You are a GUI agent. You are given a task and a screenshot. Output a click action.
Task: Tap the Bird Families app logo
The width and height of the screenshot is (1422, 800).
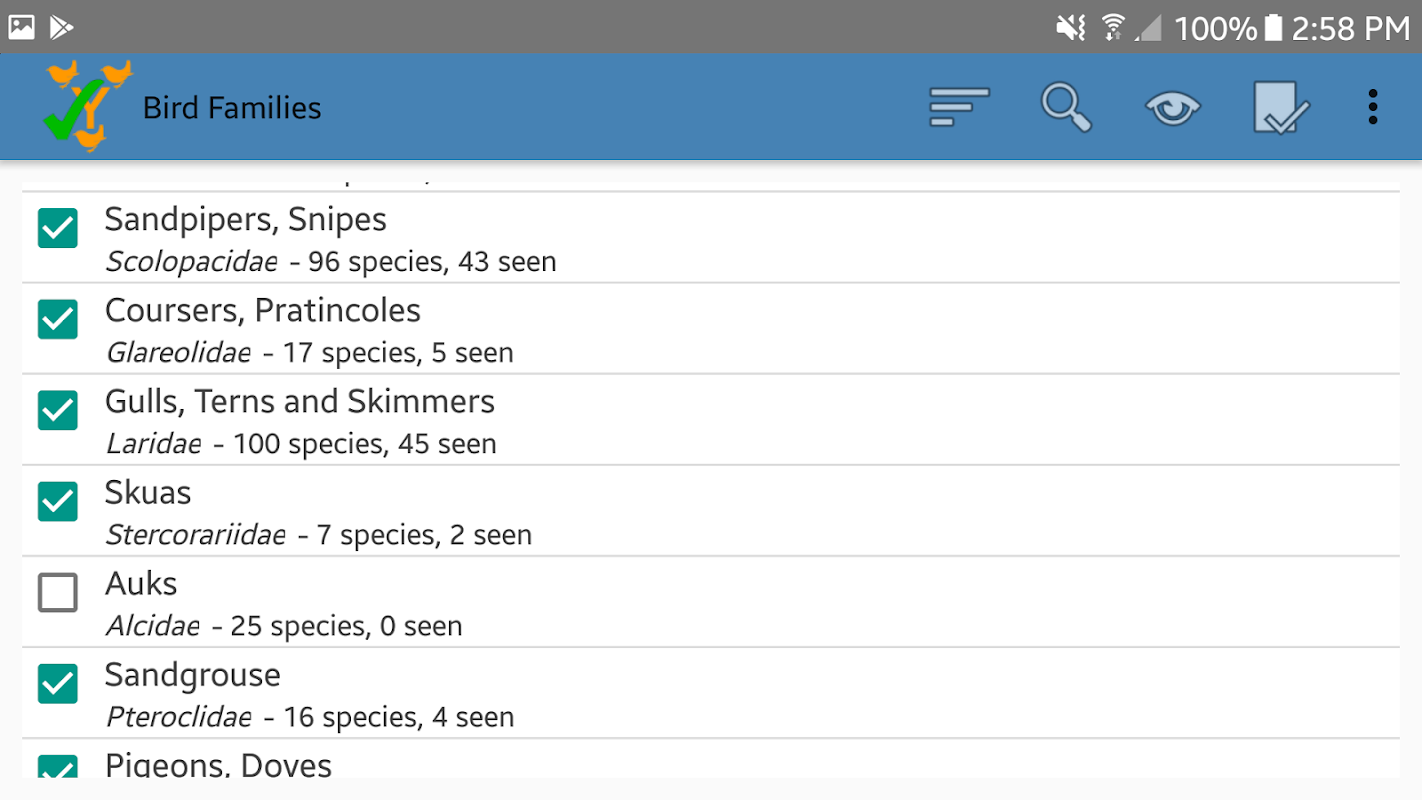click(87, 105)
